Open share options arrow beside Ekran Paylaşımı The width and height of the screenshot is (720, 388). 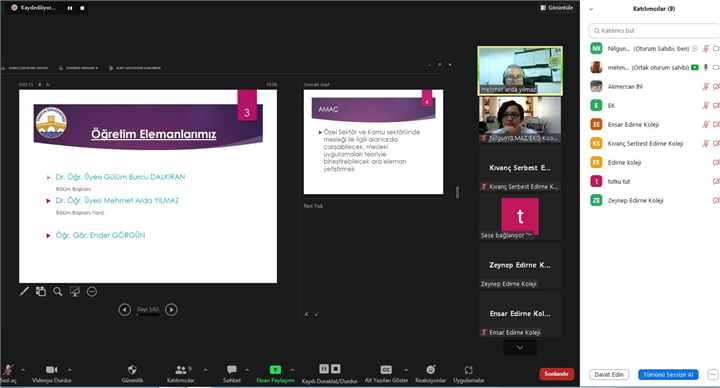[x=292, y=370]
